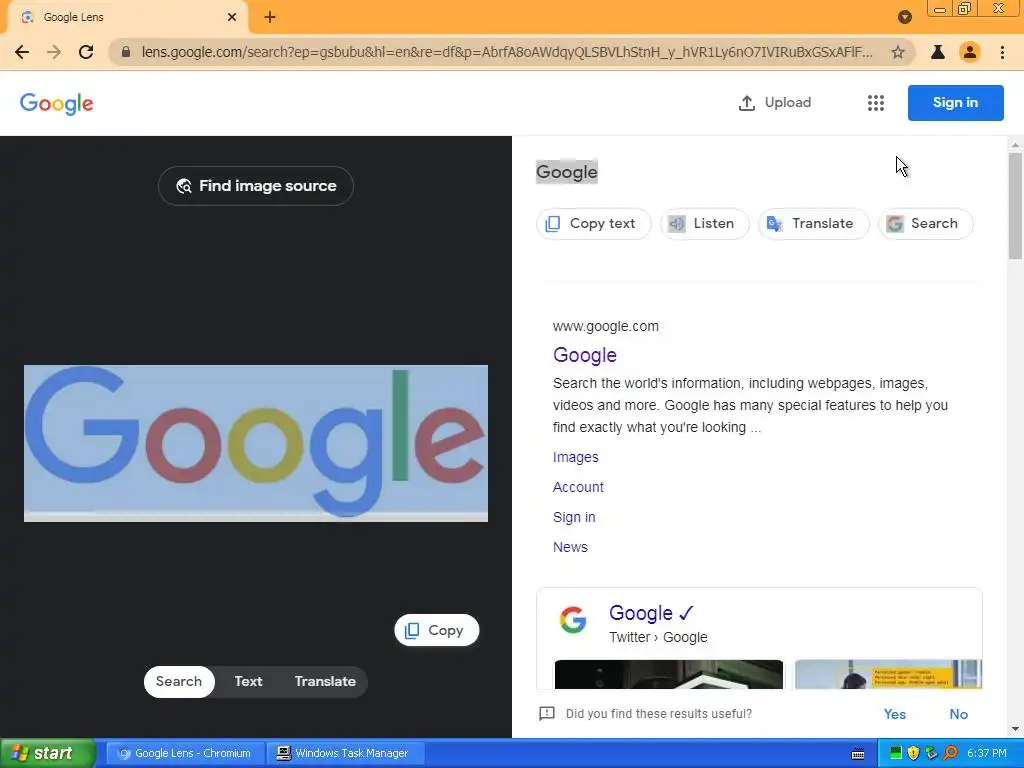This screenshot has height=768, width=1024.
Task: Click the scrollbar up arrow
Action: [1015, 144]
